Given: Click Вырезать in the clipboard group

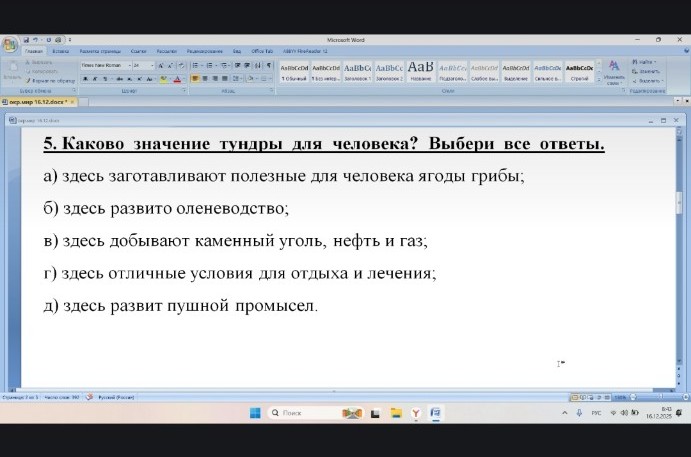Looking at the screenshot, I should [39, 63].
